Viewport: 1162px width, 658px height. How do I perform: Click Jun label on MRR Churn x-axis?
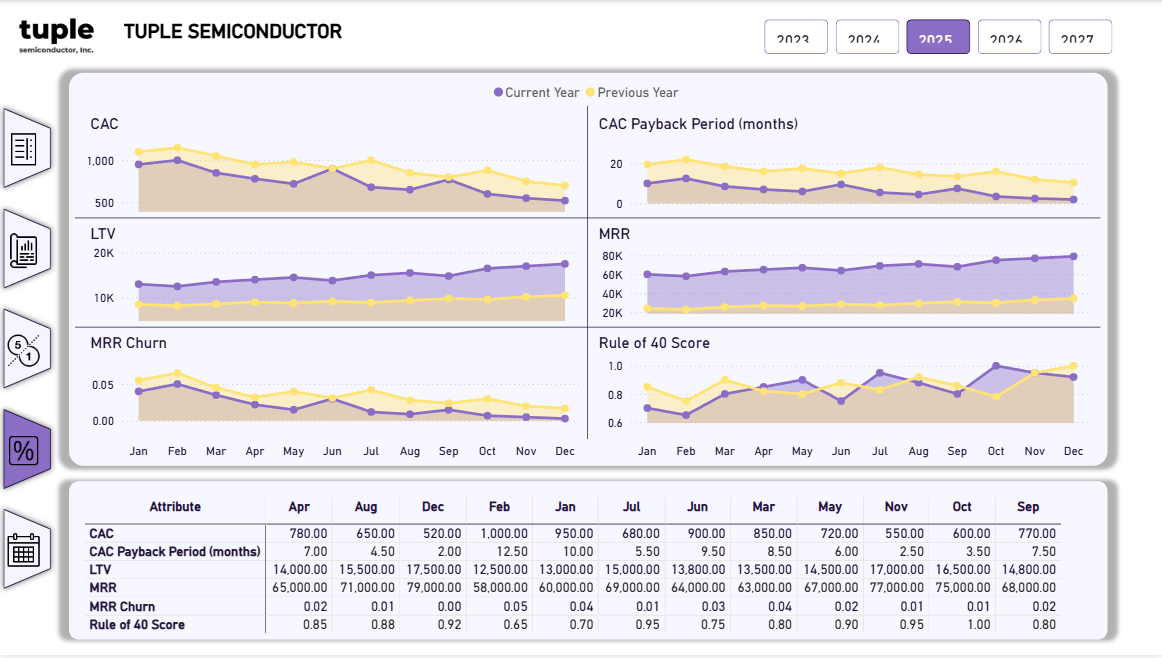pos(332,451)
